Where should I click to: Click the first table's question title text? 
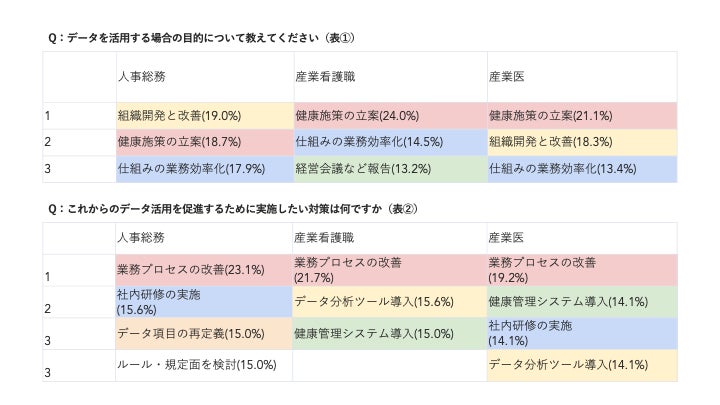(x=201, y=38)
